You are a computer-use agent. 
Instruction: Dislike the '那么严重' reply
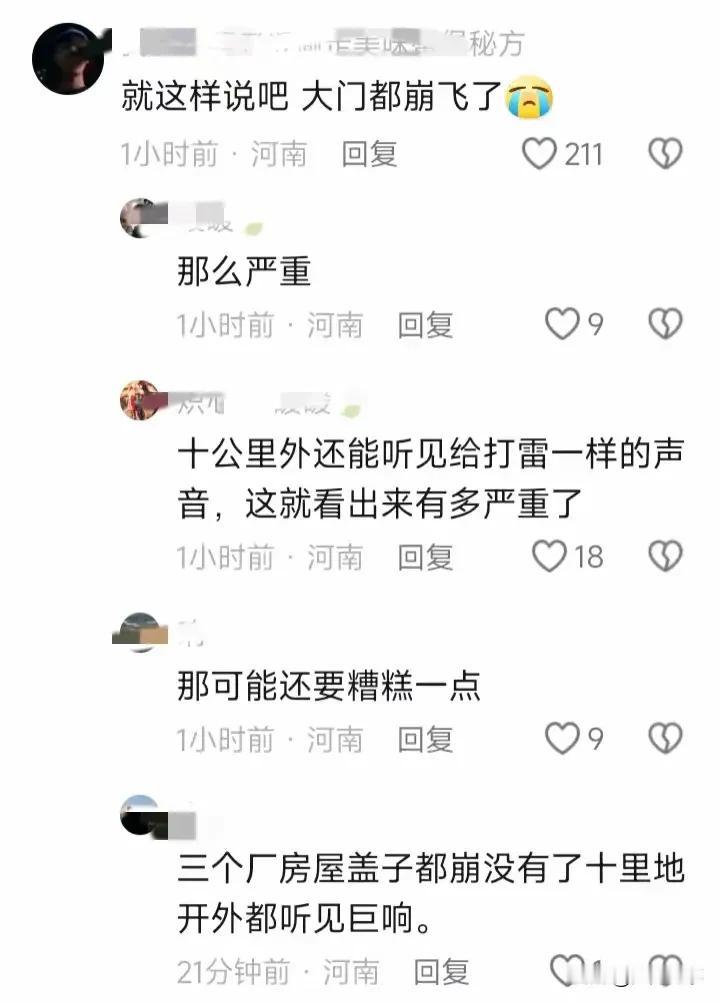(665, 324)
